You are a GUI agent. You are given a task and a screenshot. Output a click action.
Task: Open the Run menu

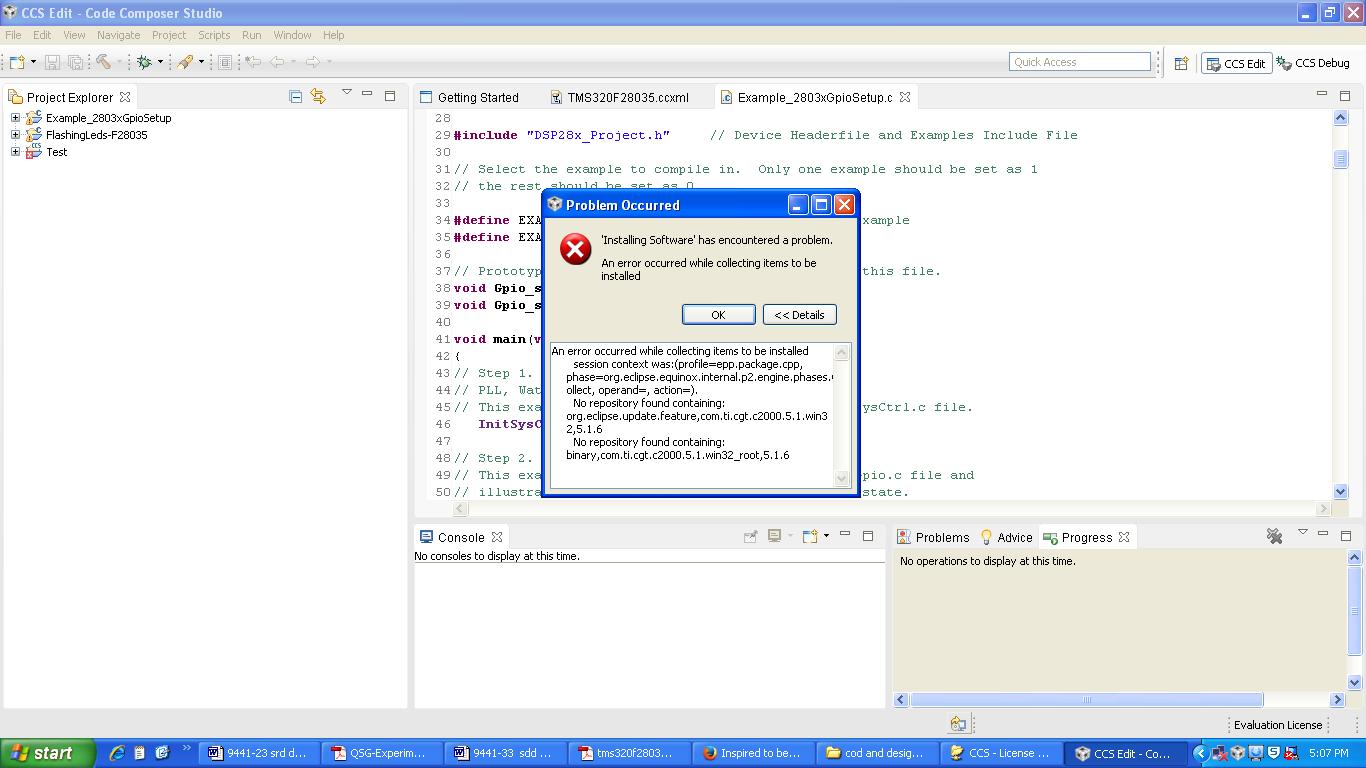click(251, 35)
